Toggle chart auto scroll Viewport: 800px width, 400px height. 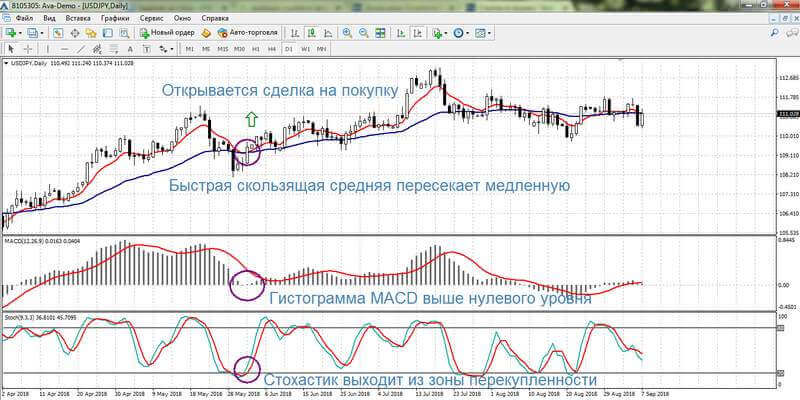tap(401, 33)
